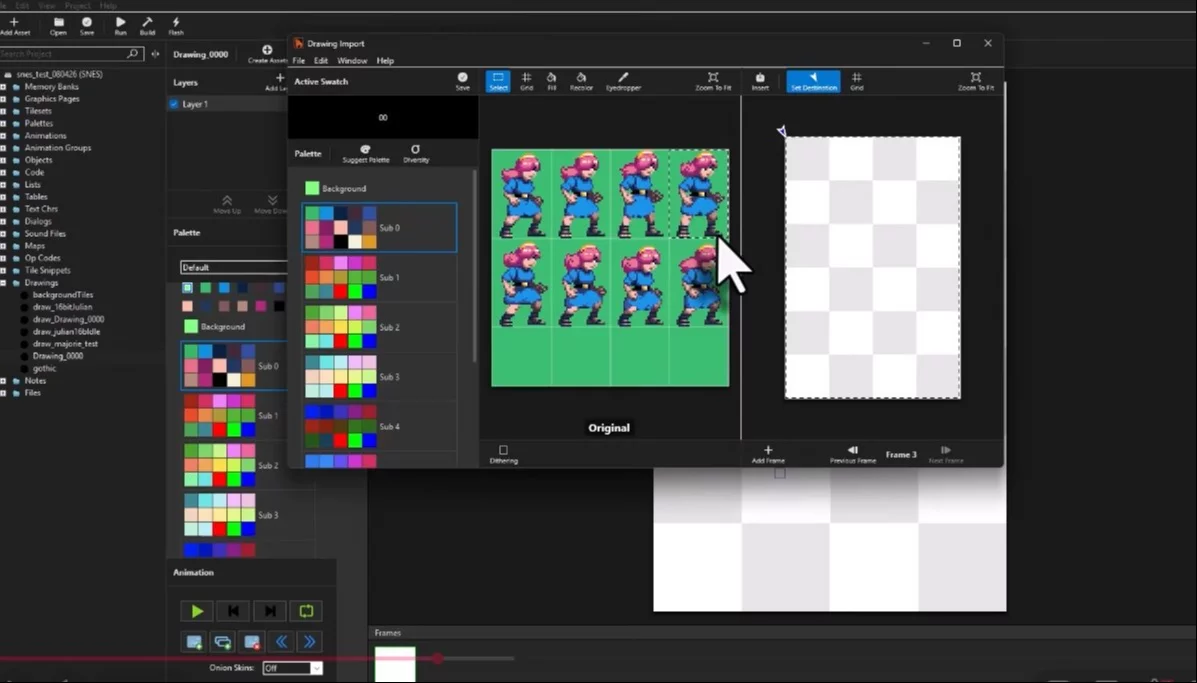Play the animation with the green play button
Screen dimensions: 1197x683
tap(197, 611)
